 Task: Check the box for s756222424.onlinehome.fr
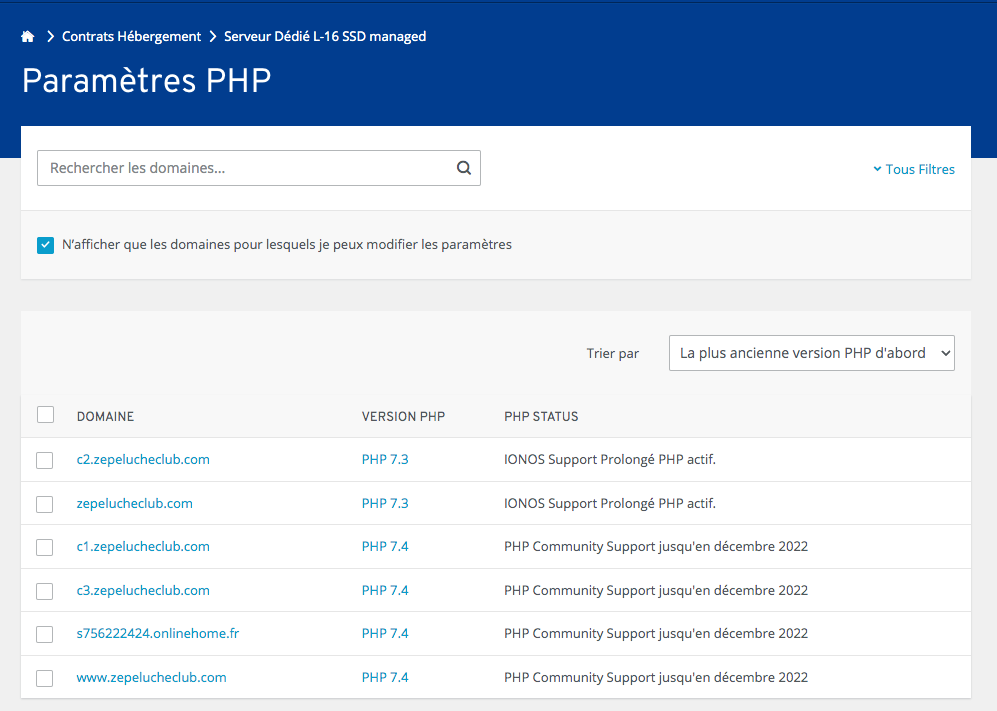tap(45, 634)
